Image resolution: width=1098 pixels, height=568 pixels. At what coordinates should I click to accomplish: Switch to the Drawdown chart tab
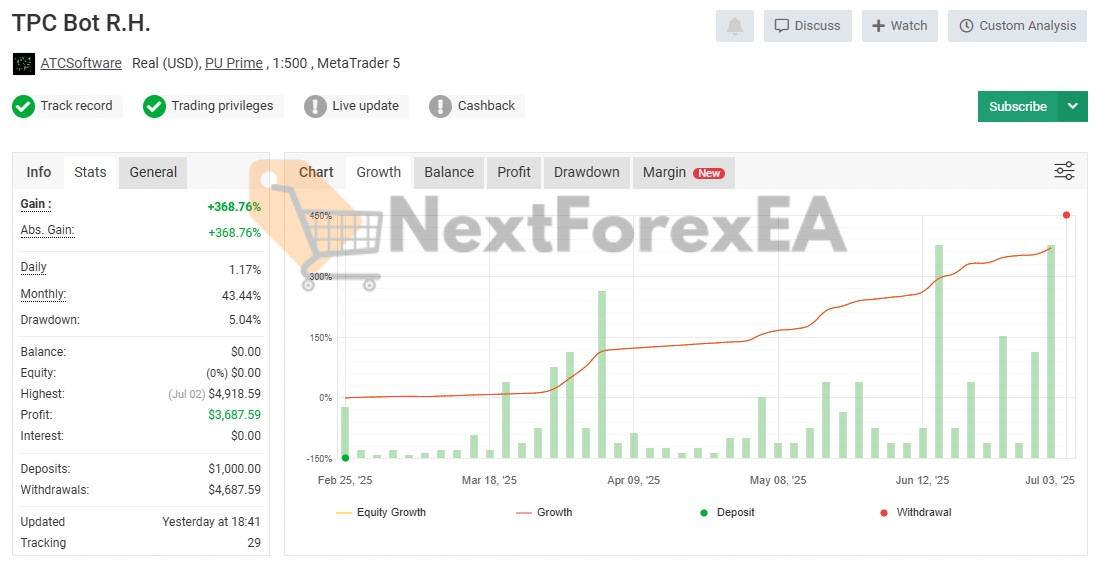coord(586,172)
